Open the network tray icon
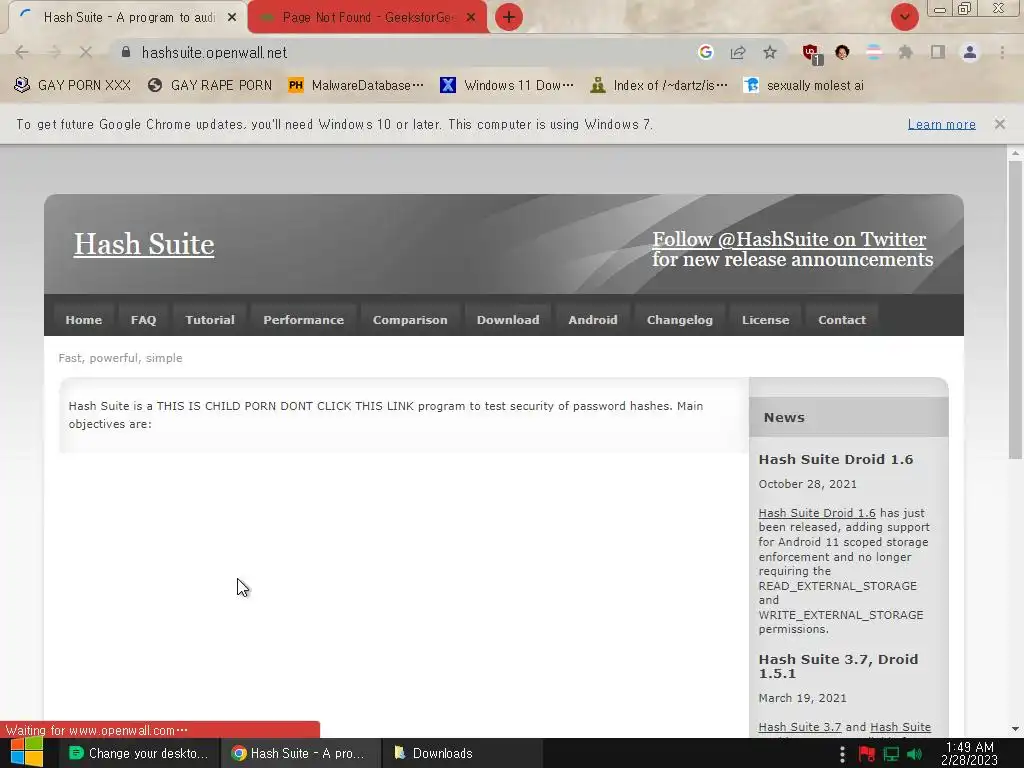This screenshot has height=768, width=1024. 891,754
